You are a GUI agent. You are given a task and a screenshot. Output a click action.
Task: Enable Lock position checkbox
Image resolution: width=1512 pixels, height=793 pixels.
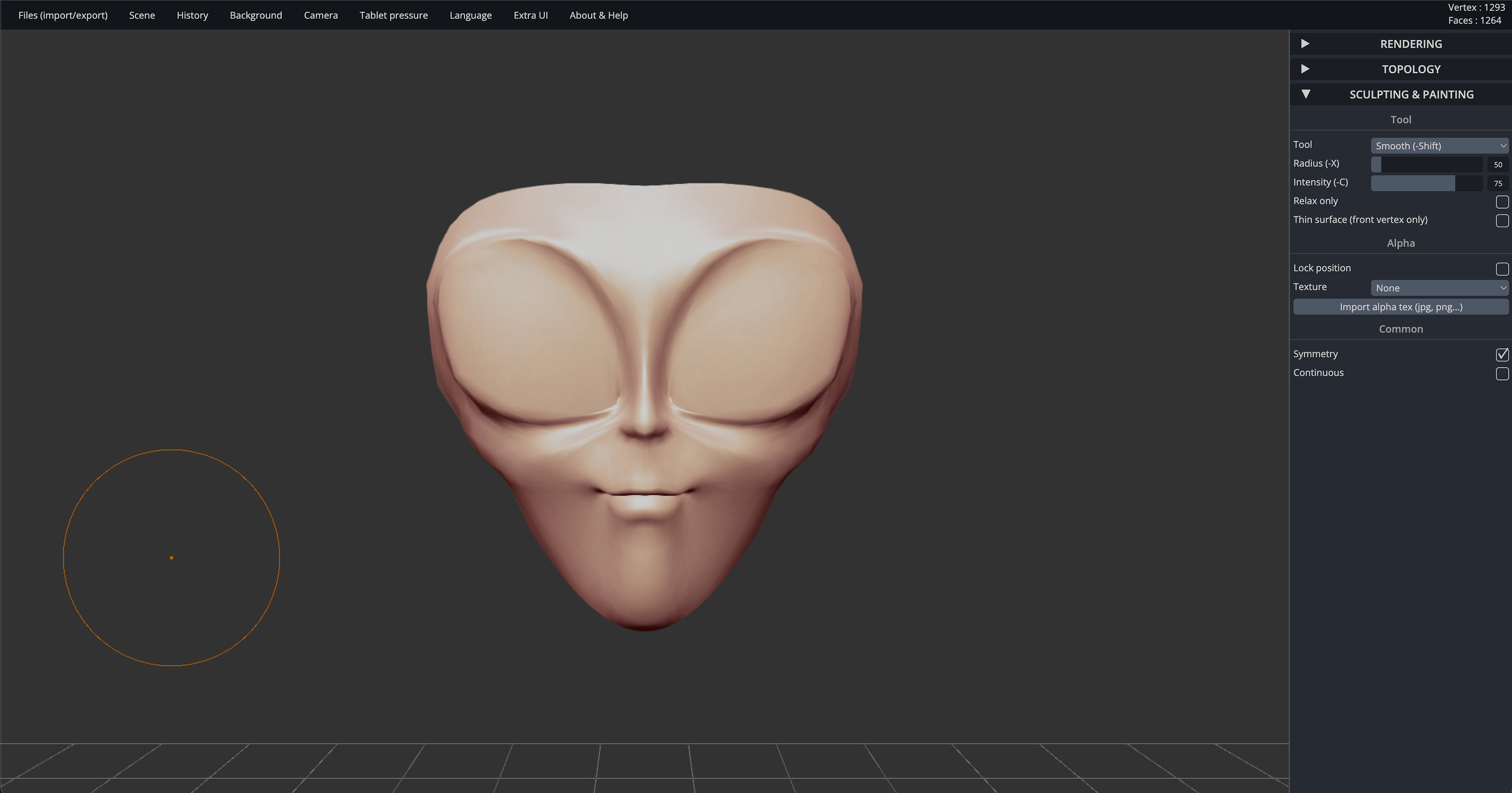point(1502,268)
